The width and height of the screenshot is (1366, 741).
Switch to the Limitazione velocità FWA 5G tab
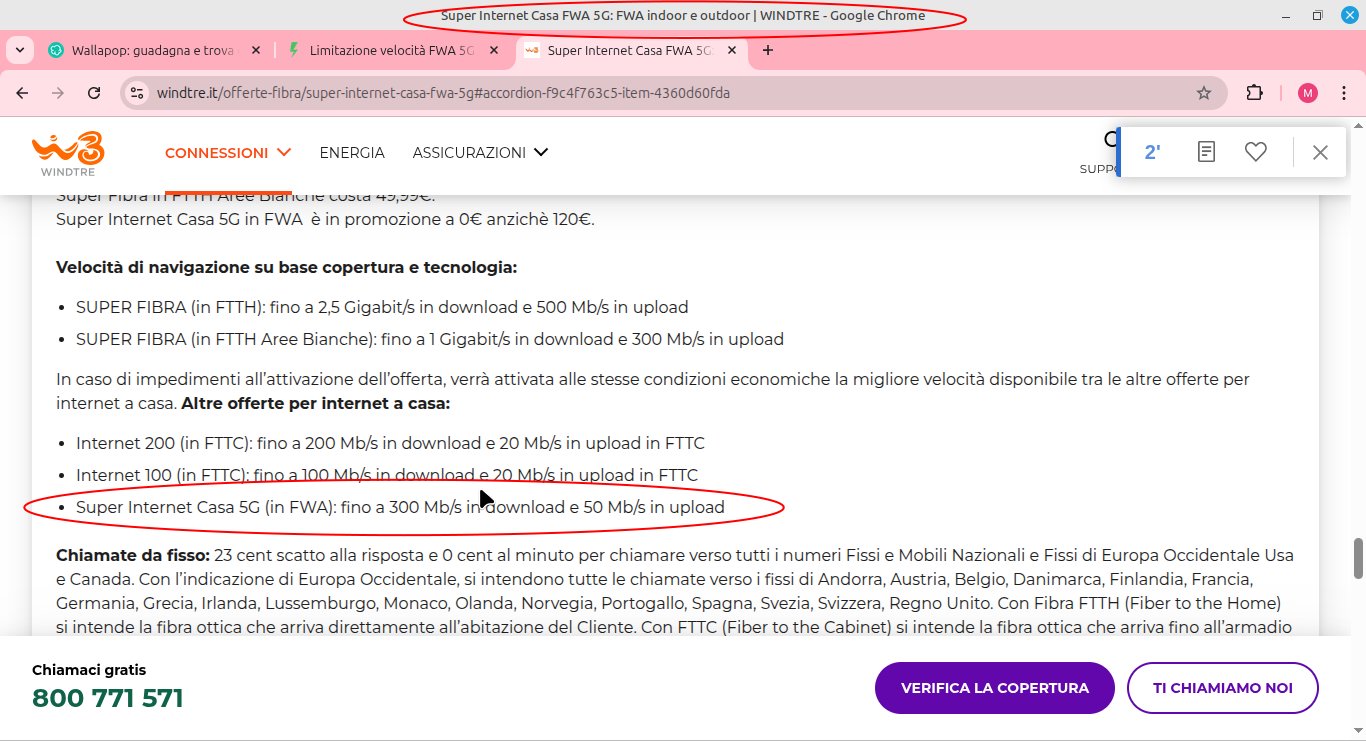click(393, 50)
